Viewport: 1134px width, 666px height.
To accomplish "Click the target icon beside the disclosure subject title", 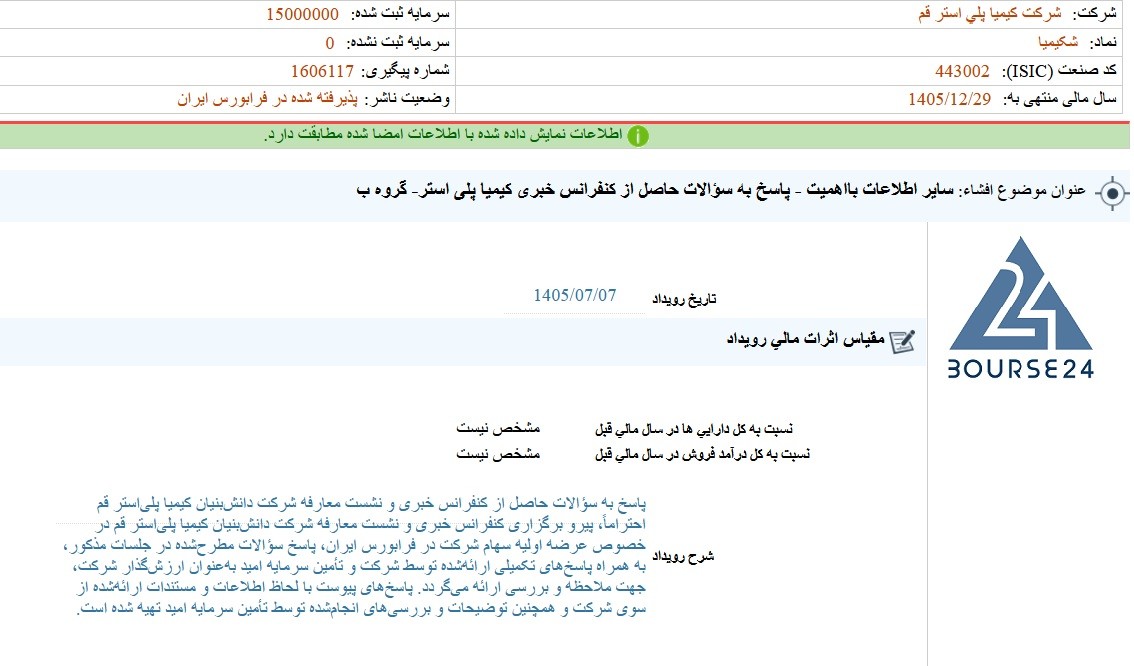I will [x=1112, y=194].
